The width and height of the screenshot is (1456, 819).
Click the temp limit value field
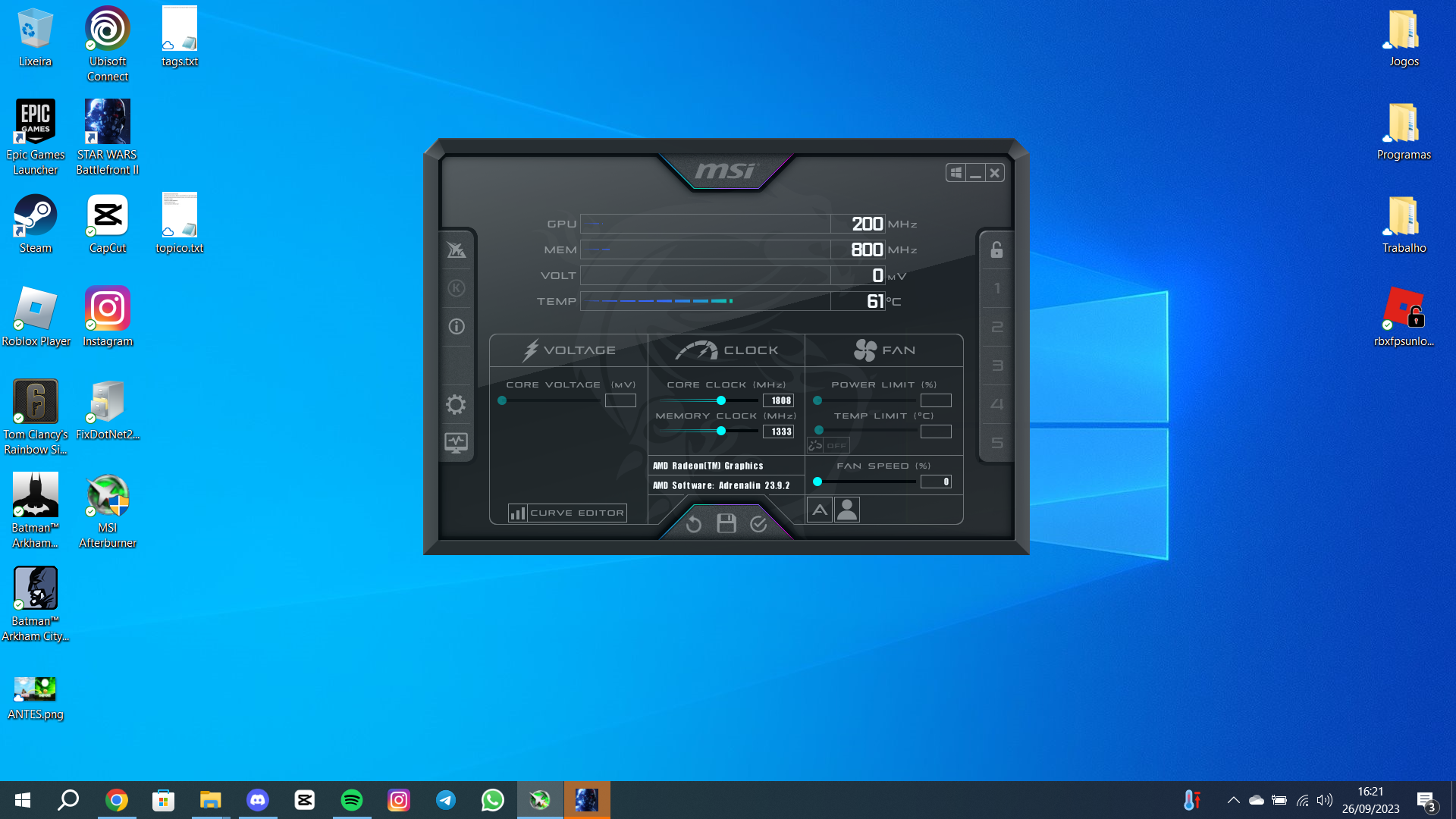coord(936,431)
